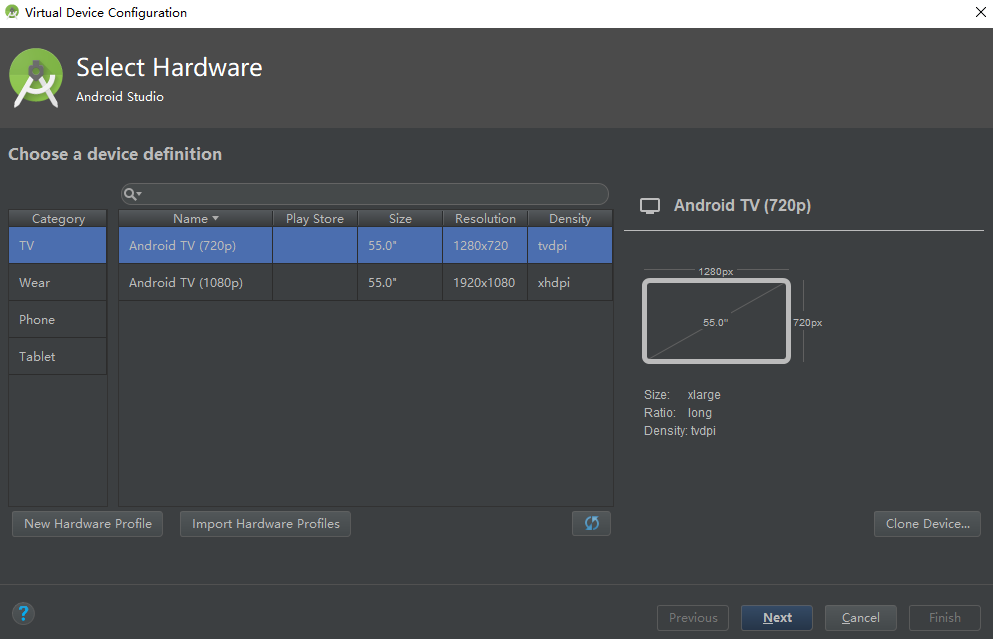
Task: Sort devices by Name column arrow
Action: (215, 218)
